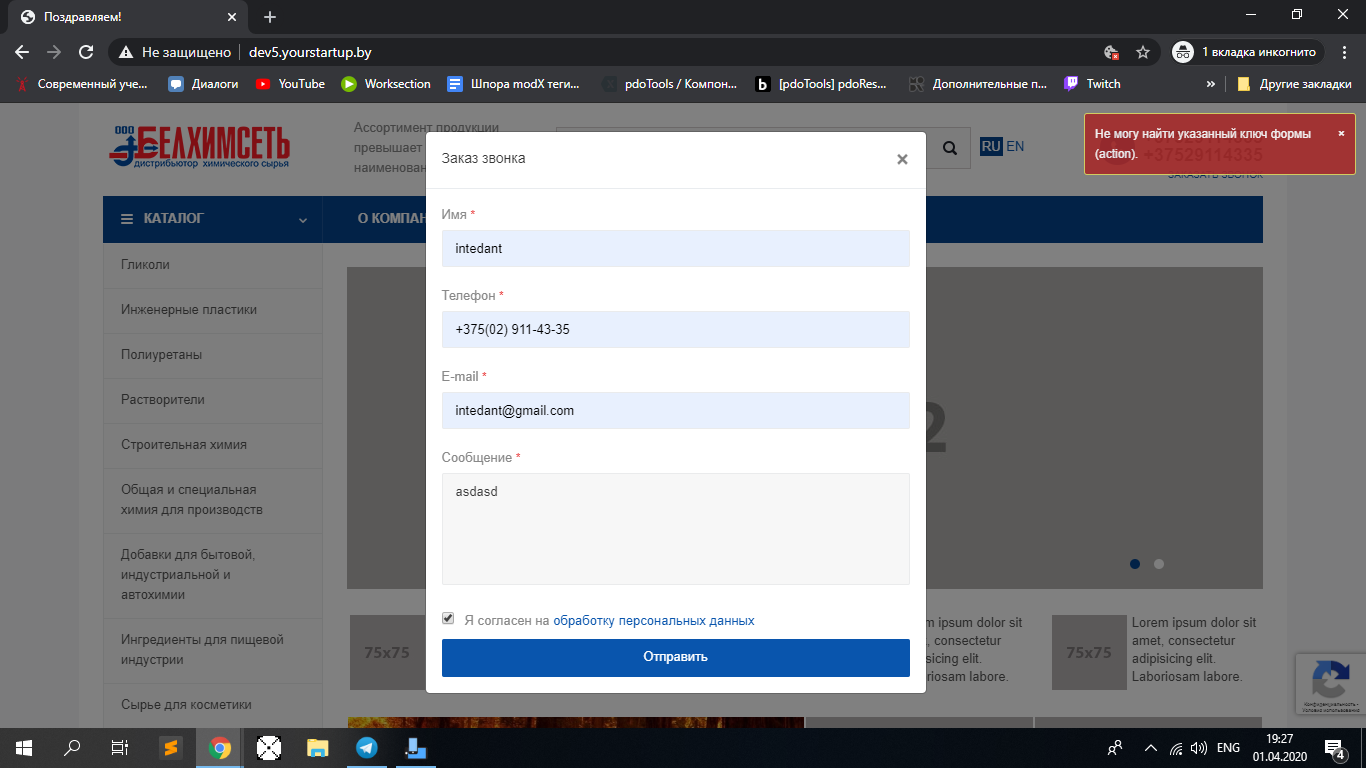Open the Worksection bookmark

386,84
